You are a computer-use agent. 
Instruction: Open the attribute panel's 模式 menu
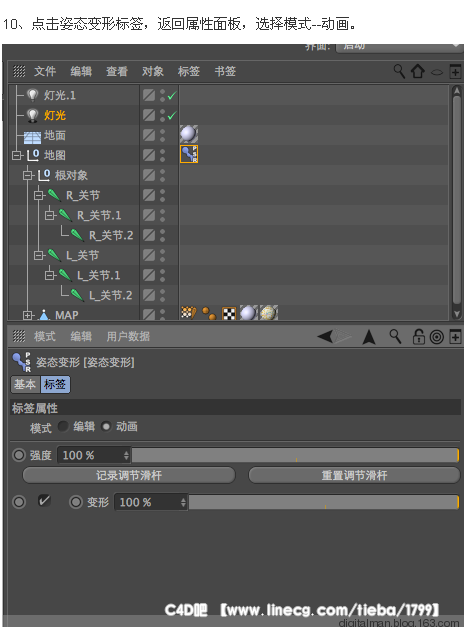[x=45, y=336]
